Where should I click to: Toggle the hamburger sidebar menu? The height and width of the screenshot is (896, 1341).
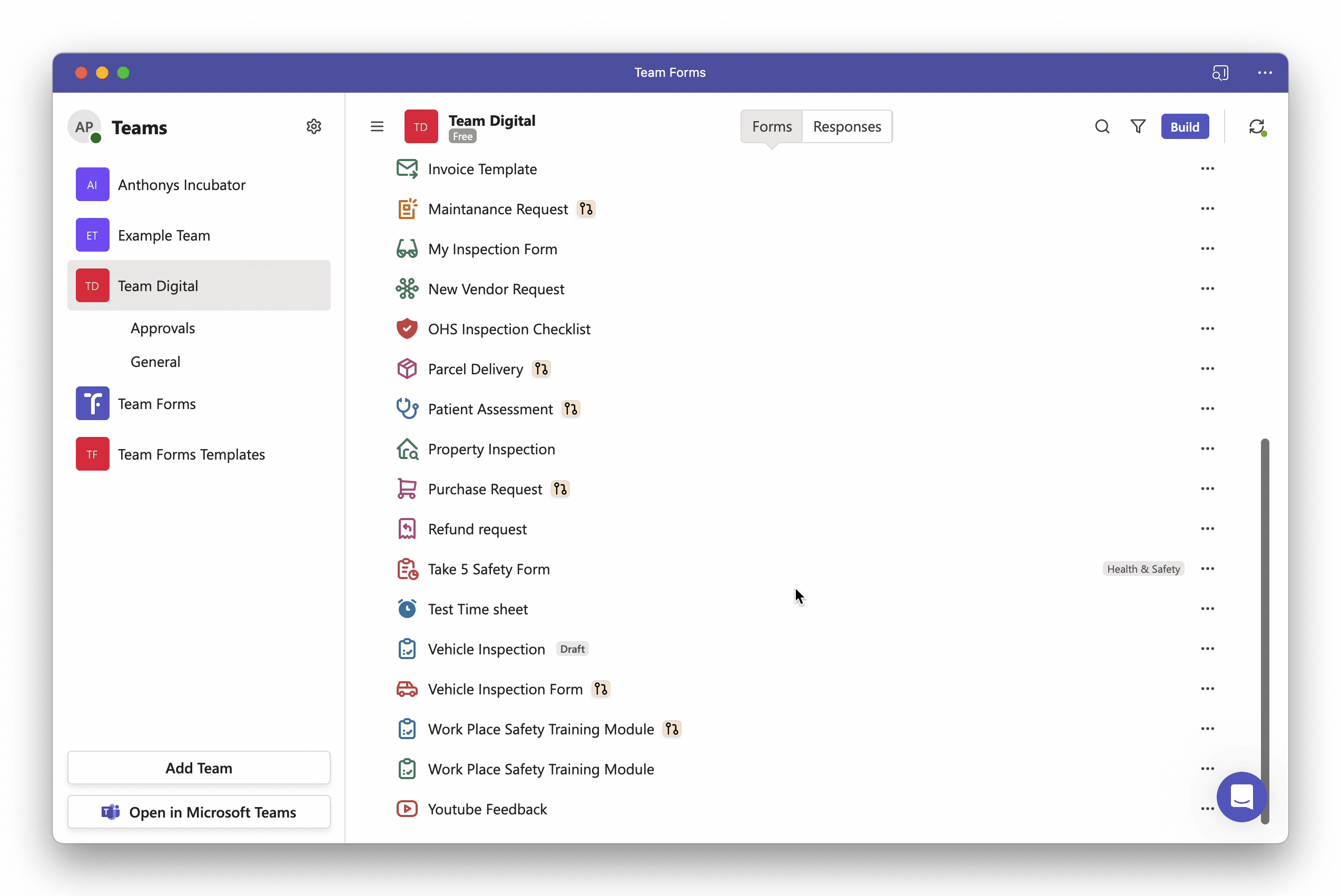tap(377, 126)
